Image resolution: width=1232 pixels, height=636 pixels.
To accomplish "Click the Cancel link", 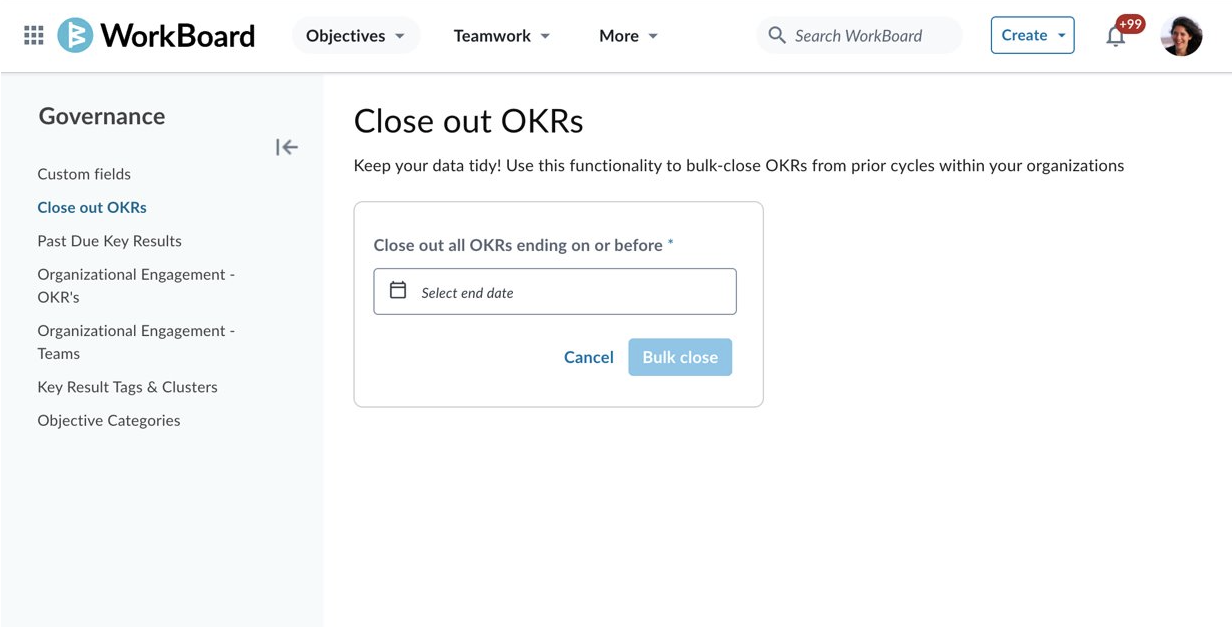I will [x=589, y=357].
